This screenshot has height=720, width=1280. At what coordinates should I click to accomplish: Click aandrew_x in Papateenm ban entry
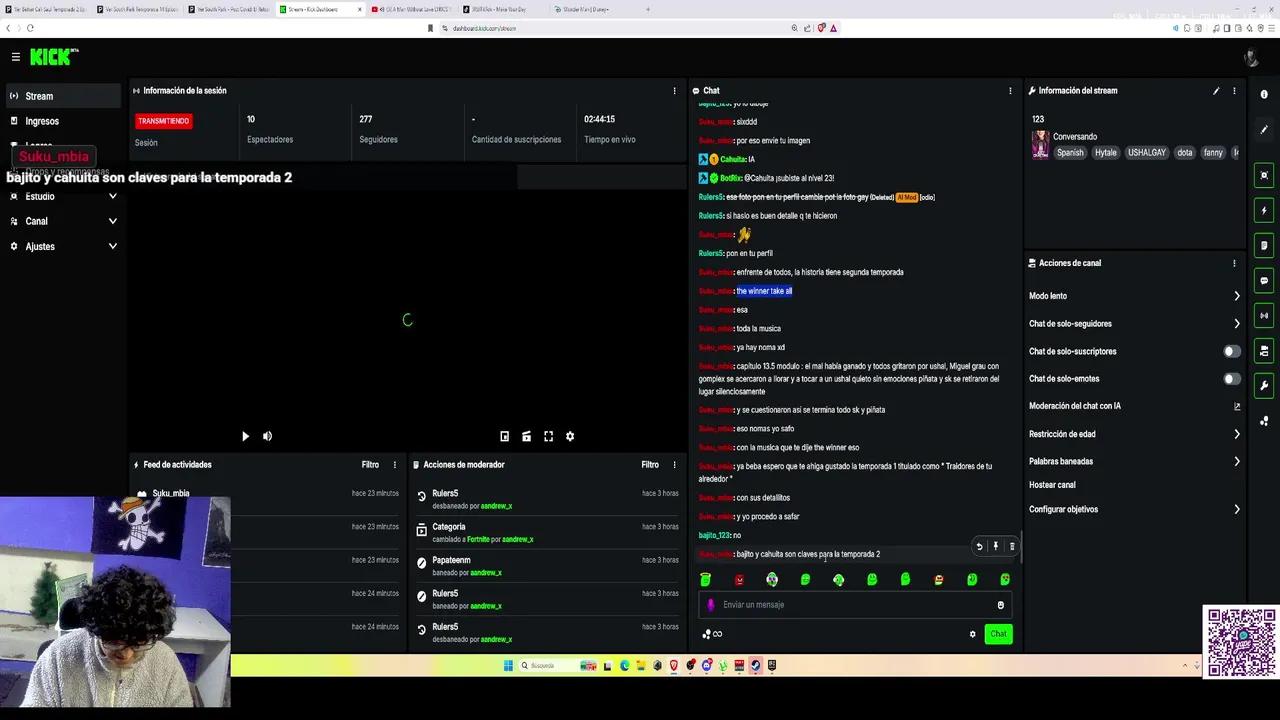486,573
